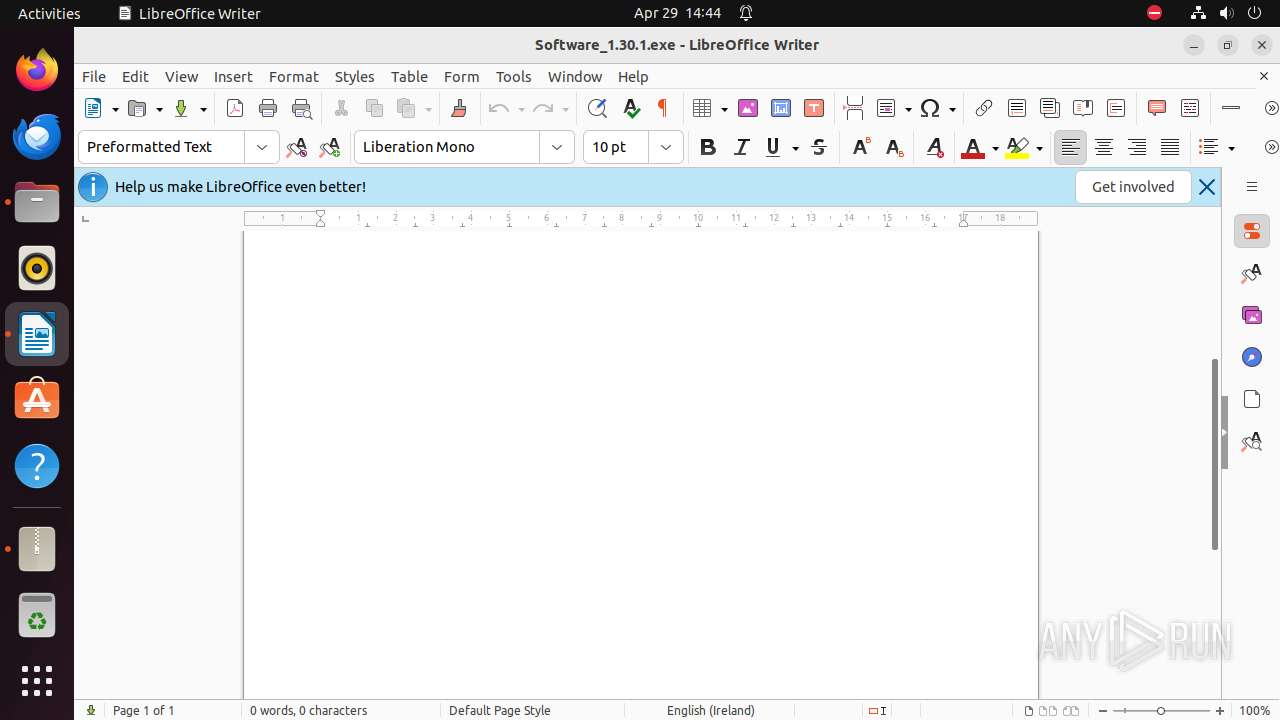Insert a hyperlink
1280x720 pixels.
pyautogui.click(x=984, y=109)
